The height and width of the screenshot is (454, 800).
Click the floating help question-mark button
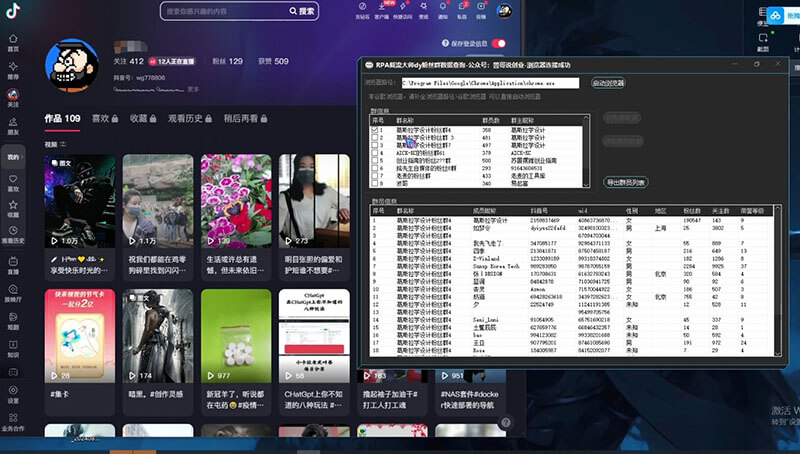click(506, 422)
